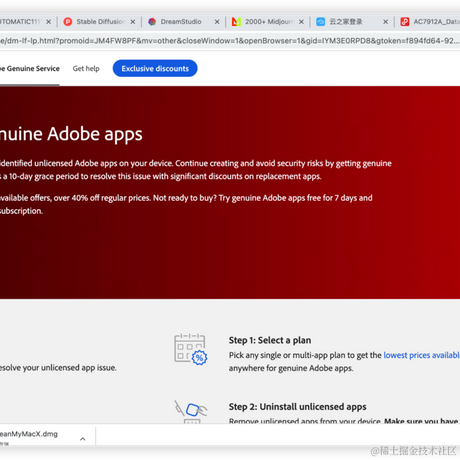The image size is (460, 460).
Task: Switch to the 云之家登录 browser tab
Action: click(352, 22)
